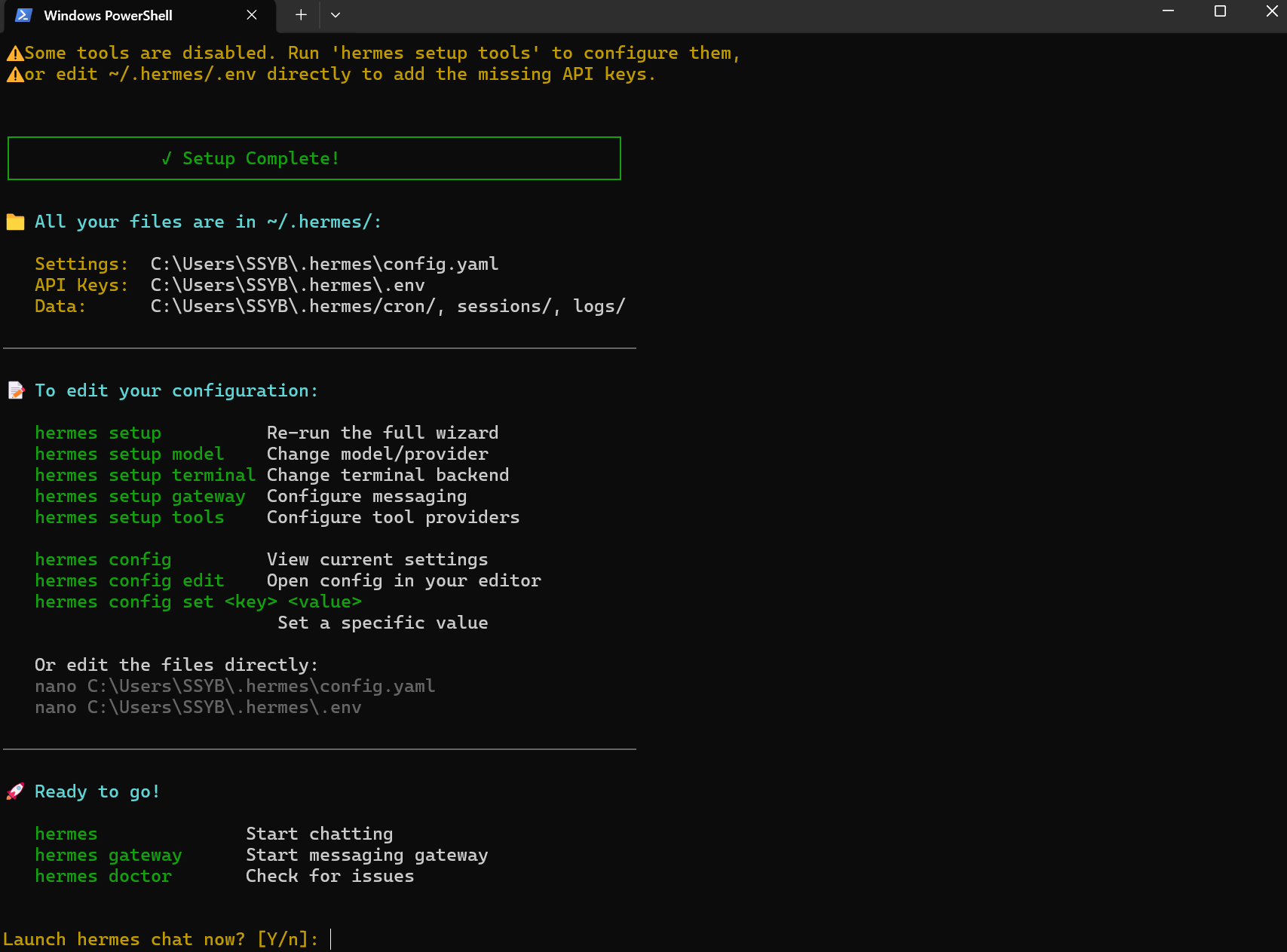1287x952 pixels.
Task: Click the 'nano C:\Users\SSYB\.hermes\.env' line
Action: click(198, 708)
